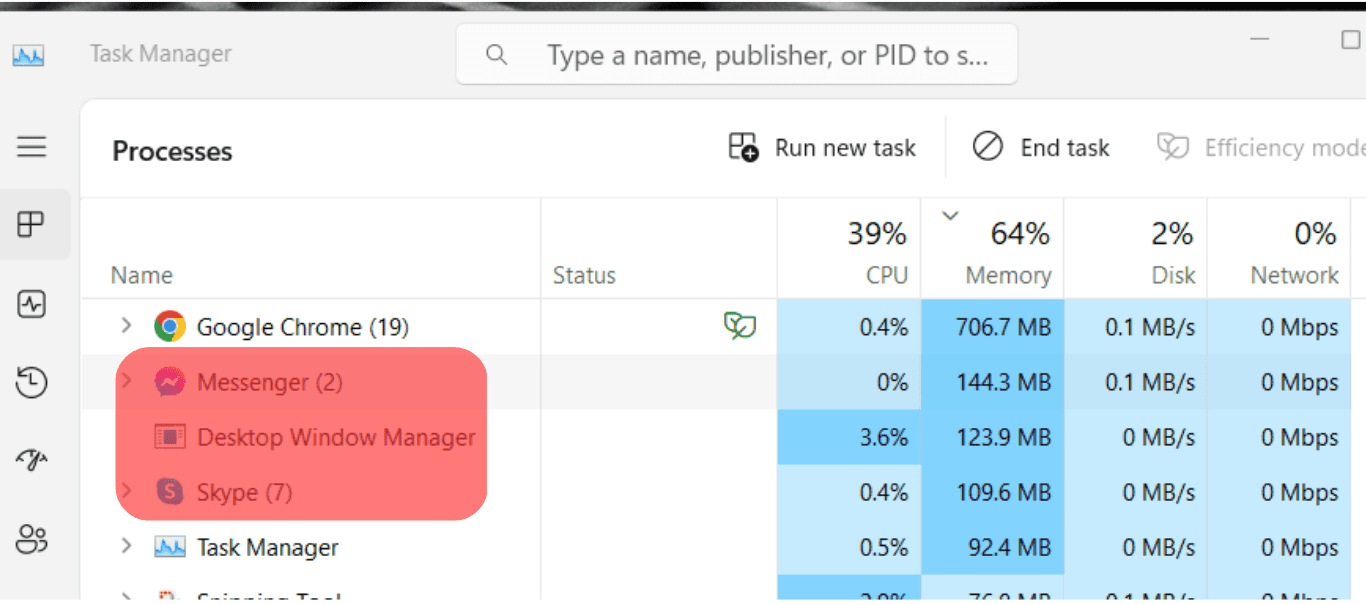Open the Performance sidebar page
The image size is (1366, 604).
pos(32,304)
